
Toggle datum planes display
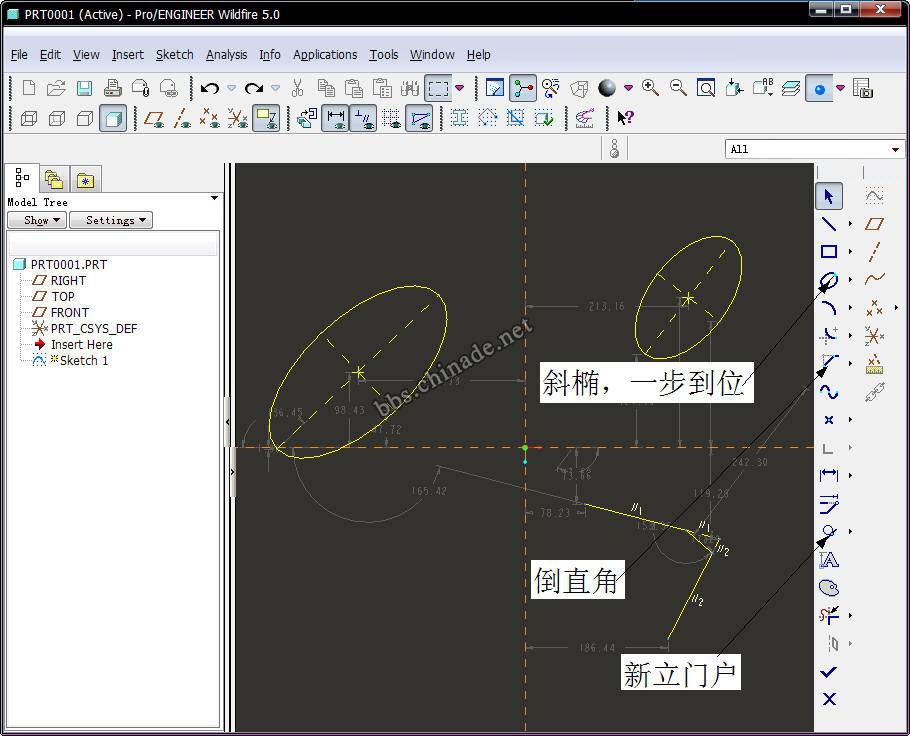(154, 118)
